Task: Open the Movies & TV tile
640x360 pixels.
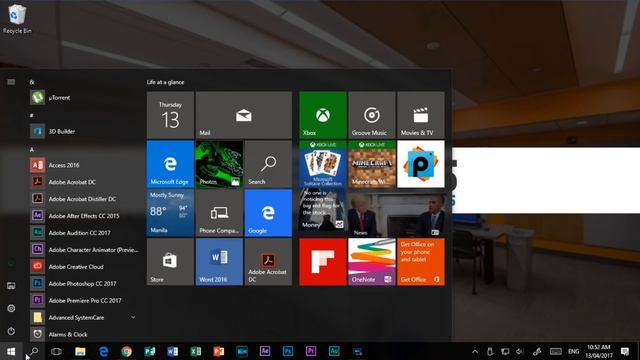Action: pos(421,115)
